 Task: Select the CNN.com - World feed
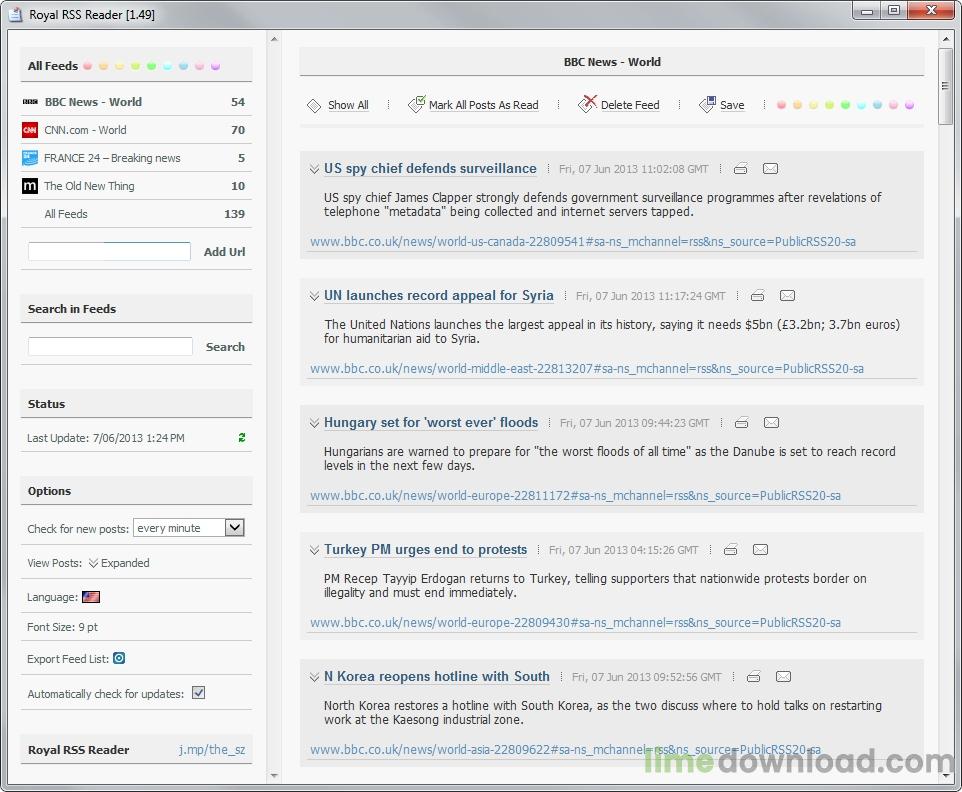point(85,130)
